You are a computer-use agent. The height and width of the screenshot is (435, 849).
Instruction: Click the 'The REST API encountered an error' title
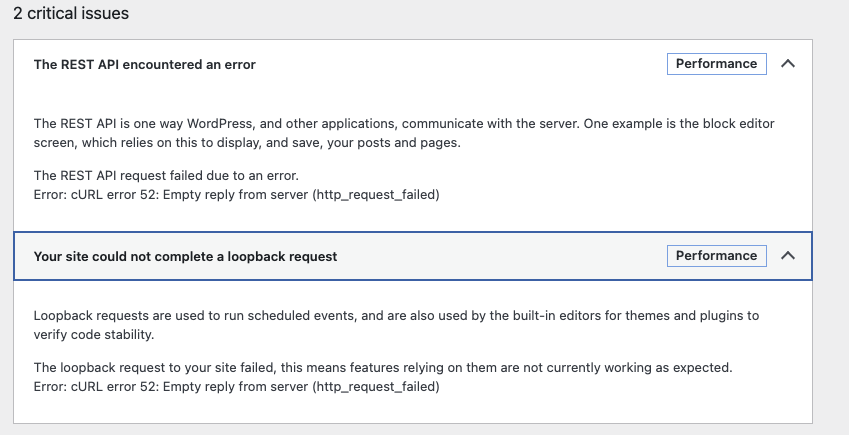[145, 64]
